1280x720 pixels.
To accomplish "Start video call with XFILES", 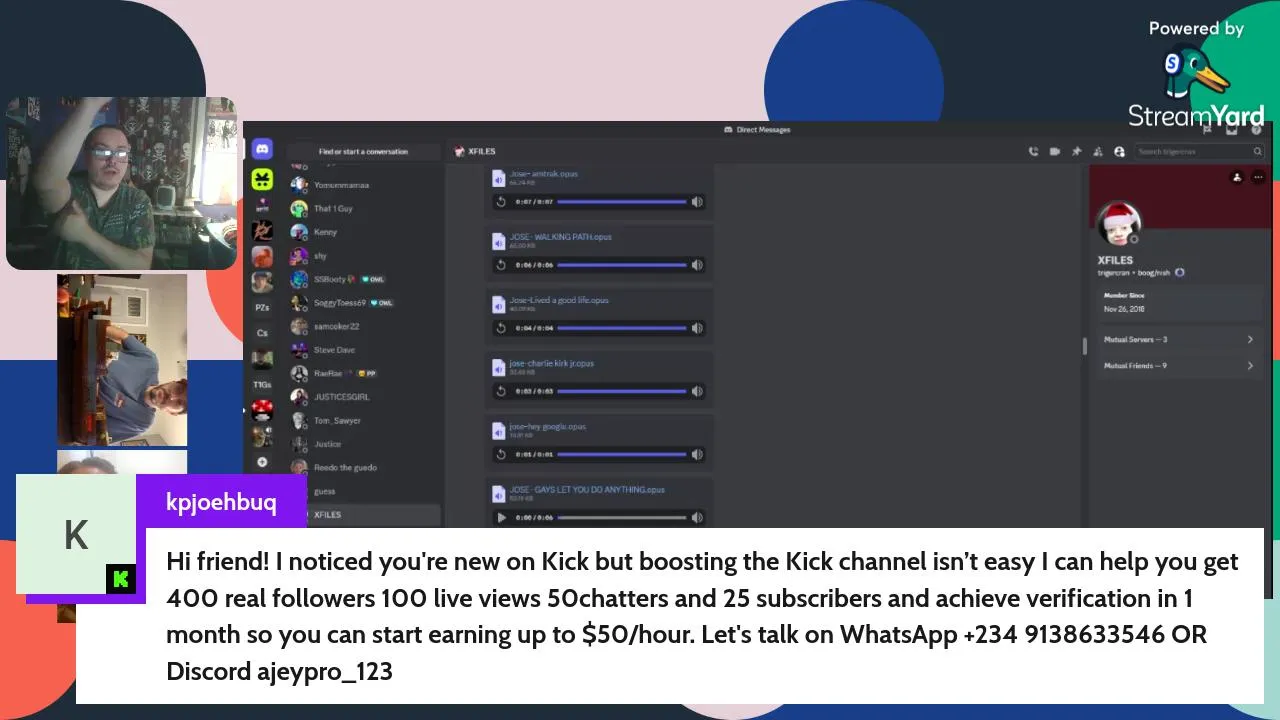I will coord(1055,152).
